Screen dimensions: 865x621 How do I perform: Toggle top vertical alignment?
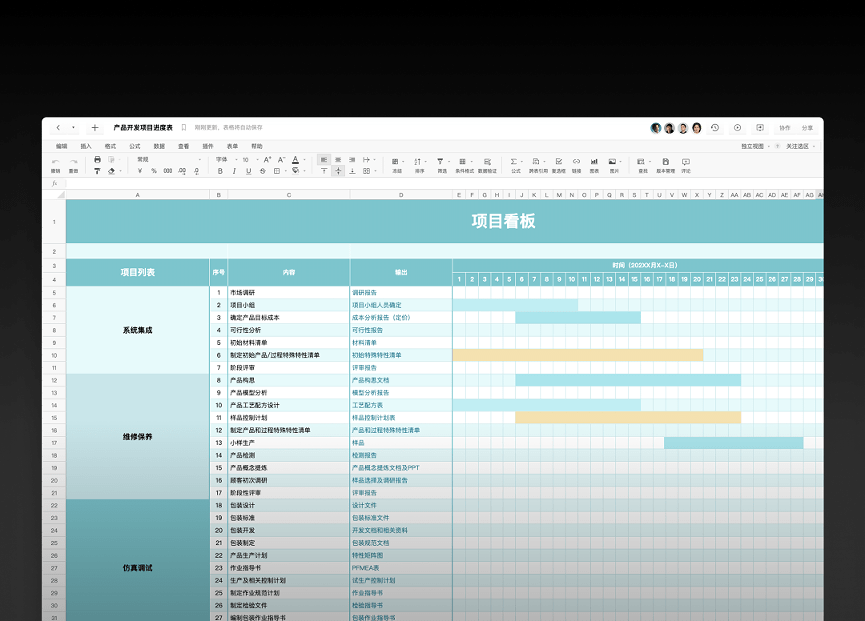[324, 171]
